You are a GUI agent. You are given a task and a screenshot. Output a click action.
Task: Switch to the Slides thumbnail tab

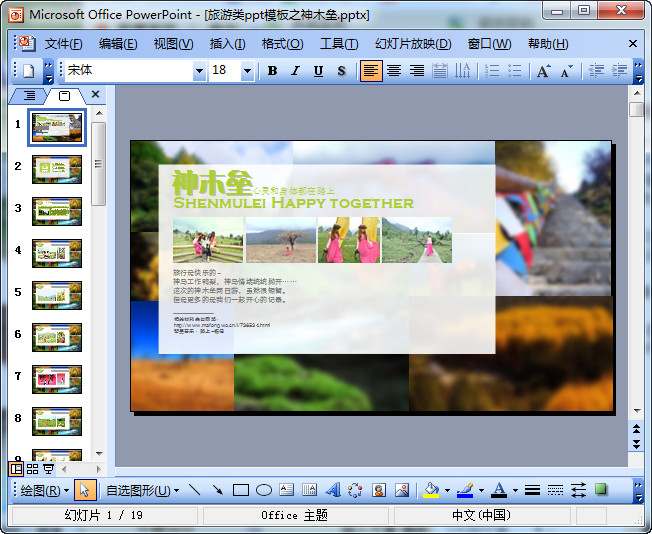64,96
